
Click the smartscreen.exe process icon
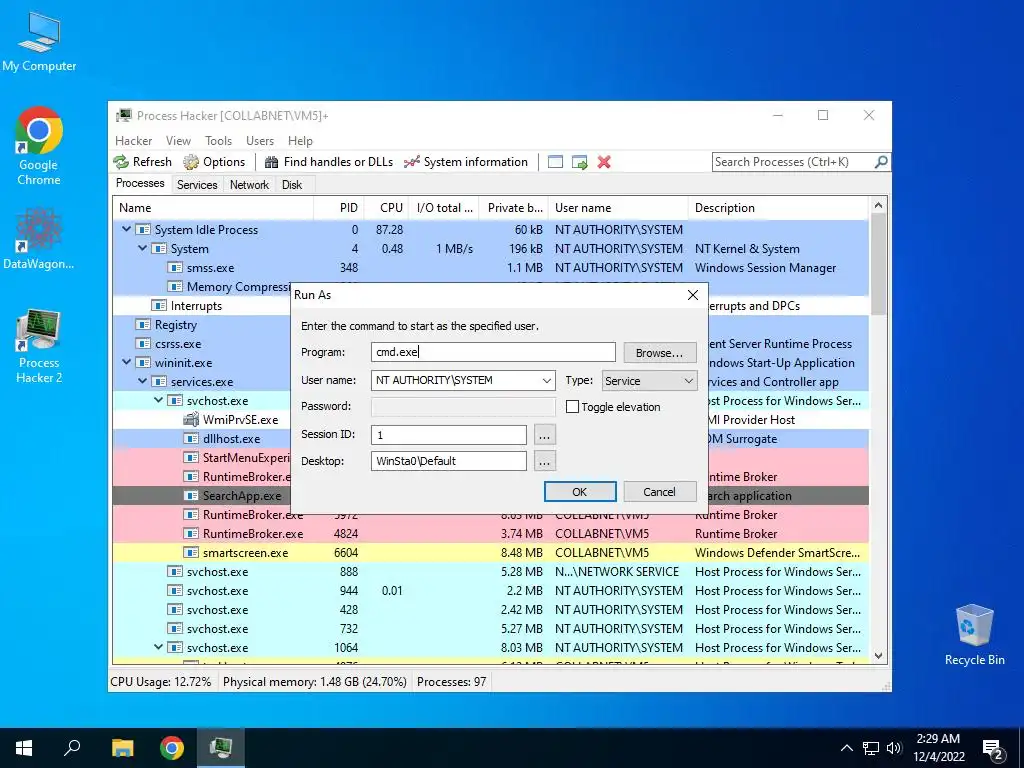point(191,552)
